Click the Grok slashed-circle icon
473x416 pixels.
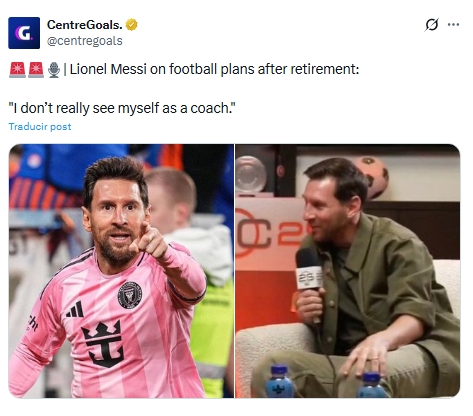(x=432, y=25)
